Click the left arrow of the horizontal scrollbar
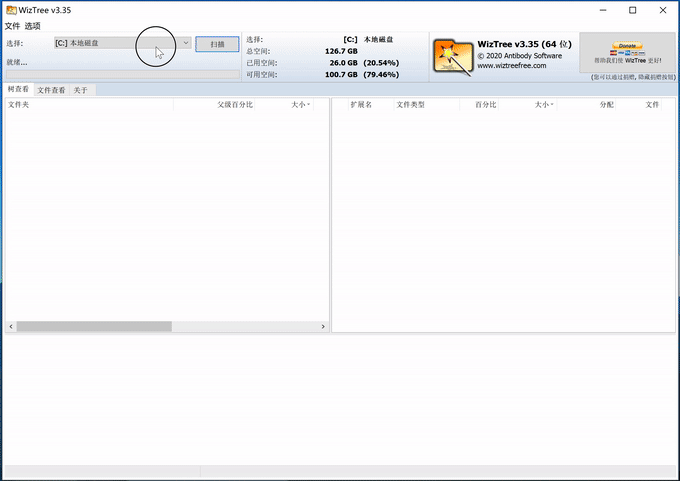Image resolution: width=680 pixels, height=481 pixels. click(x=11, y=327)
